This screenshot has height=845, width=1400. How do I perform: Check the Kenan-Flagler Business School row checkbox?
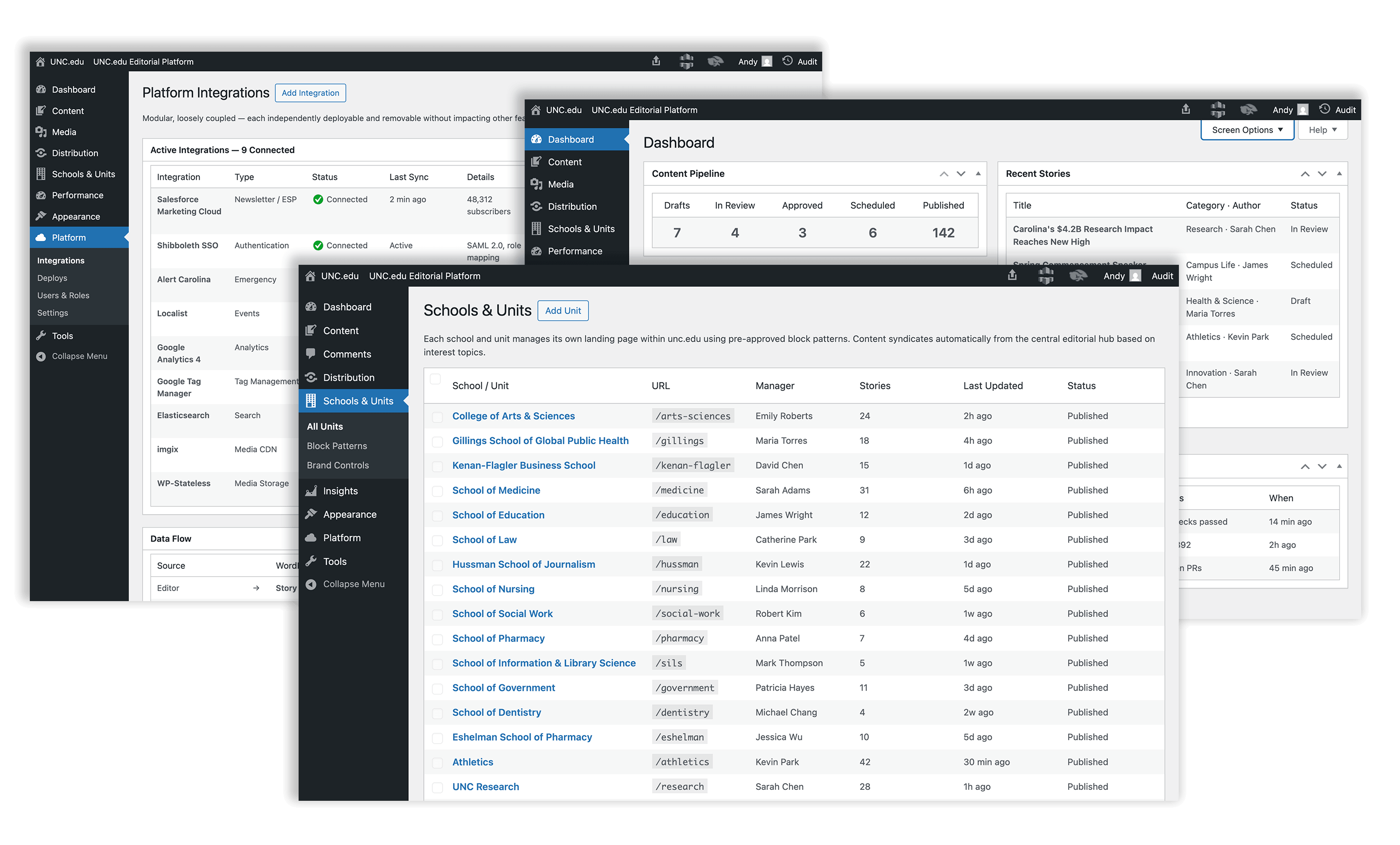(437, 466)
